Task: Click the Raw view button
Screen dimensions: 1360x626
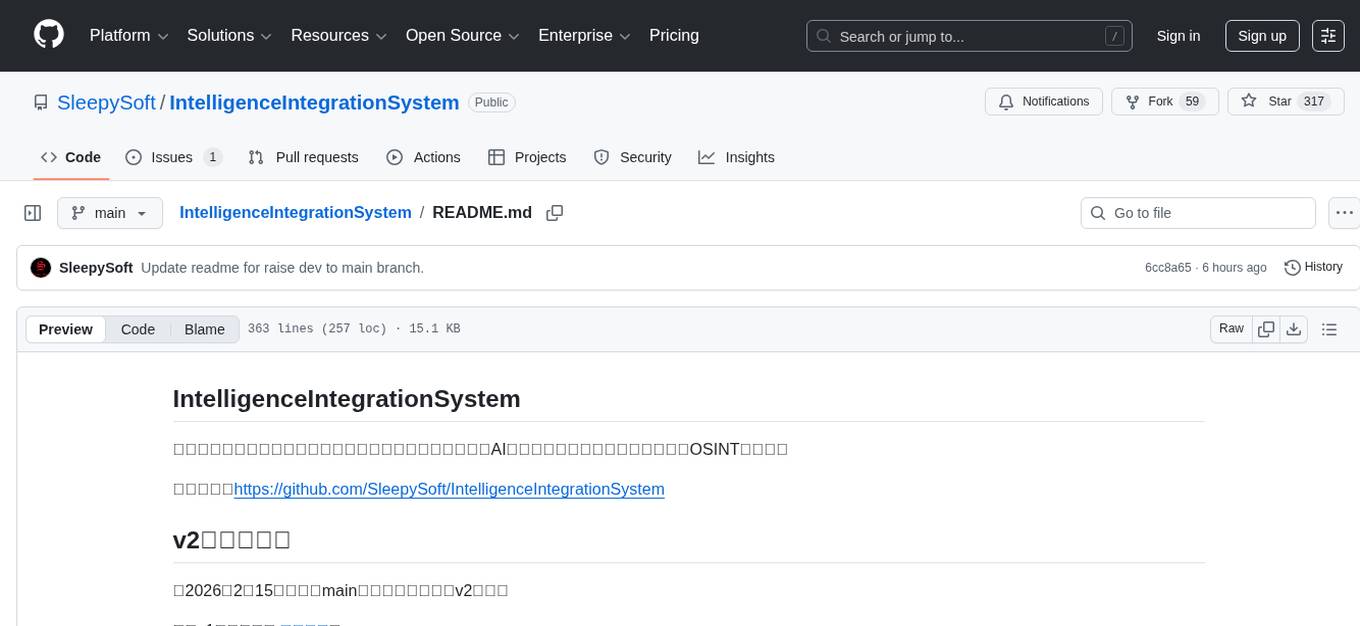Action: (x=1230, y=328)
